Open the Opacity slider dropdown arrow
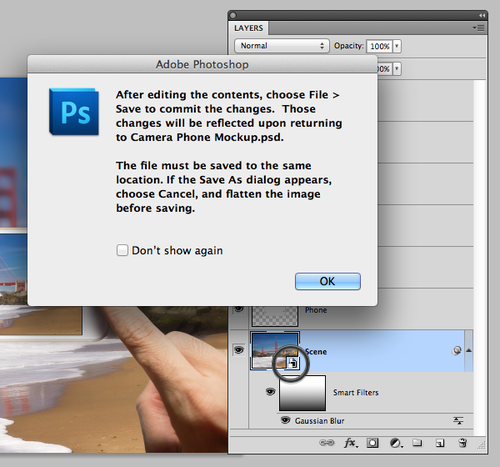The height and width of the screenshot is (467, 500). coord(397,46)
